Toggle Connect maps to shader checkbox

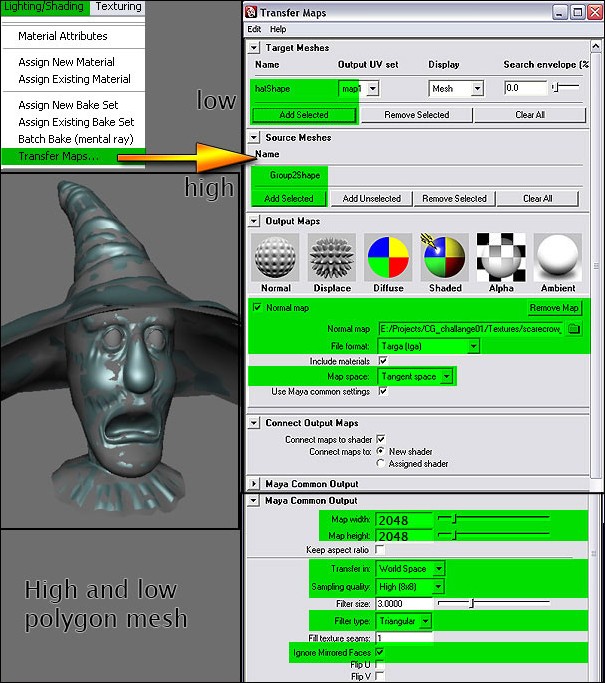pyautogui.click(x=381, y=439)
